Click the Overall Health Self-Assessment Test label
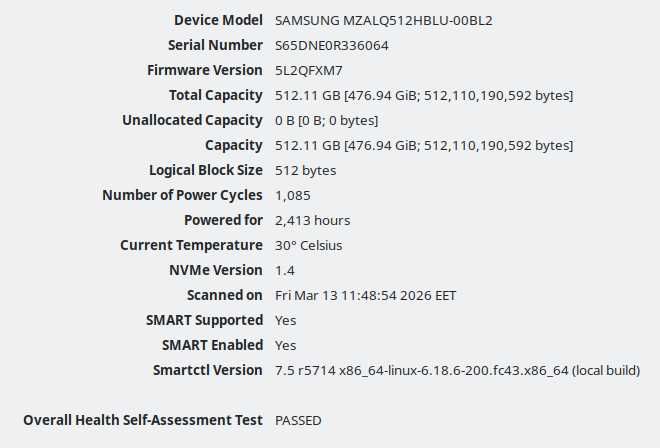660x448 pixels. coord(143,420)
